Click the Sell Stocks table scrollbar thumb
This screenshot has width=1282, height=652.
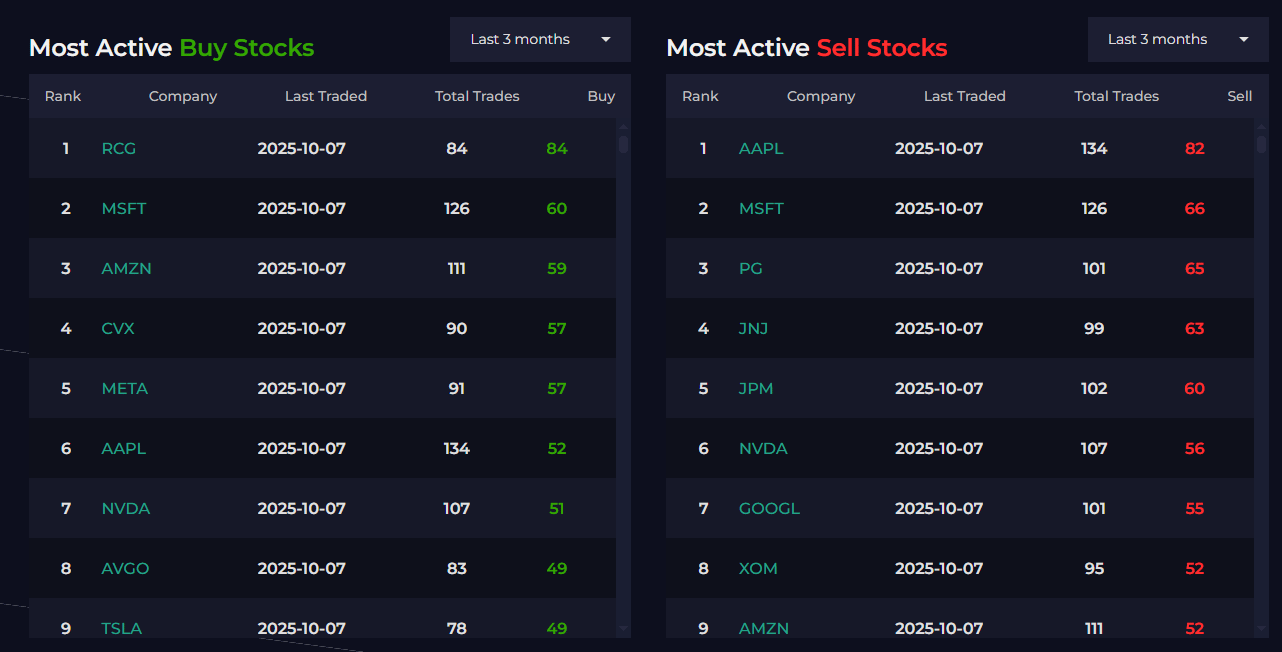tap(1261, 144)
